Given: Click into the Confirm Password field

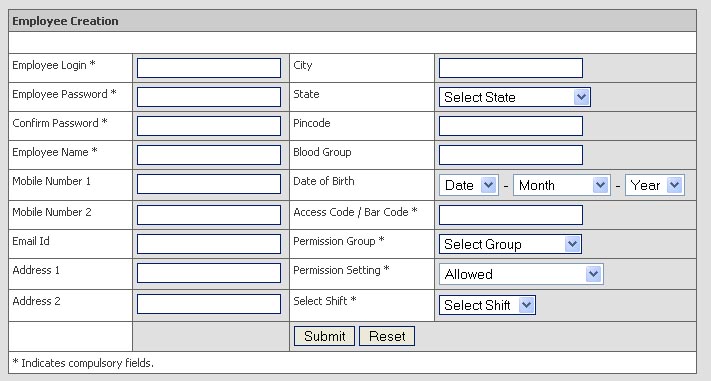Looking at the screenshot, I should click(x=209, y=126).
